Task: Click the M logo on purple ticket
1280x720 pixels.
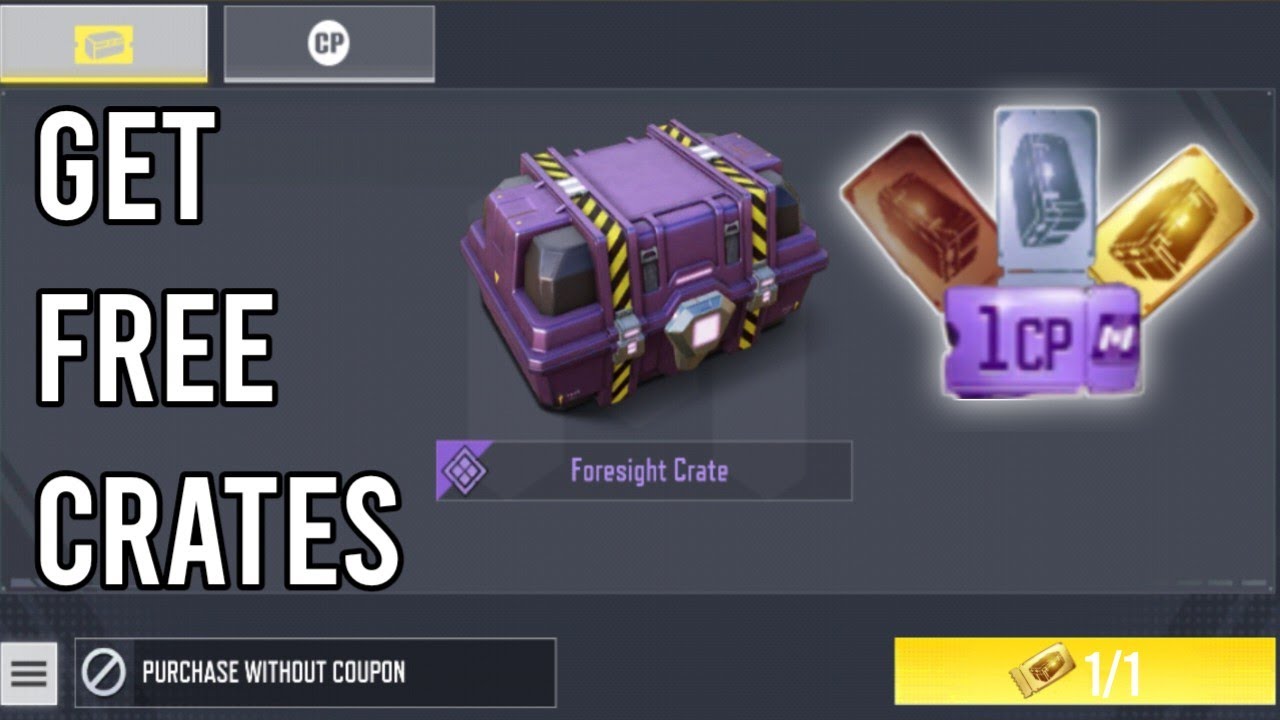Action: (1116, 339)
